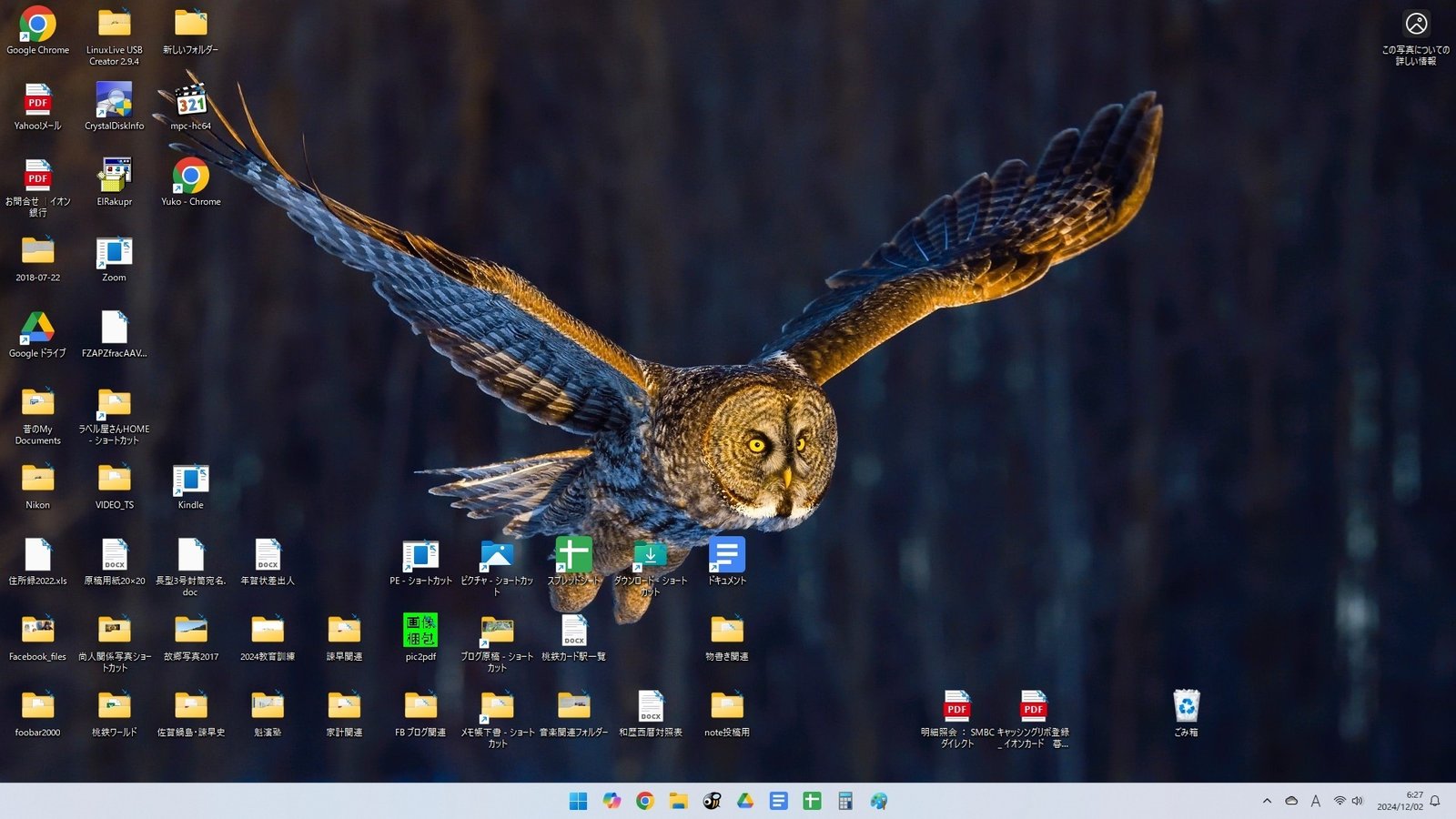Open the Google Chrome desktop shortcut

click(x=37, y=32)
